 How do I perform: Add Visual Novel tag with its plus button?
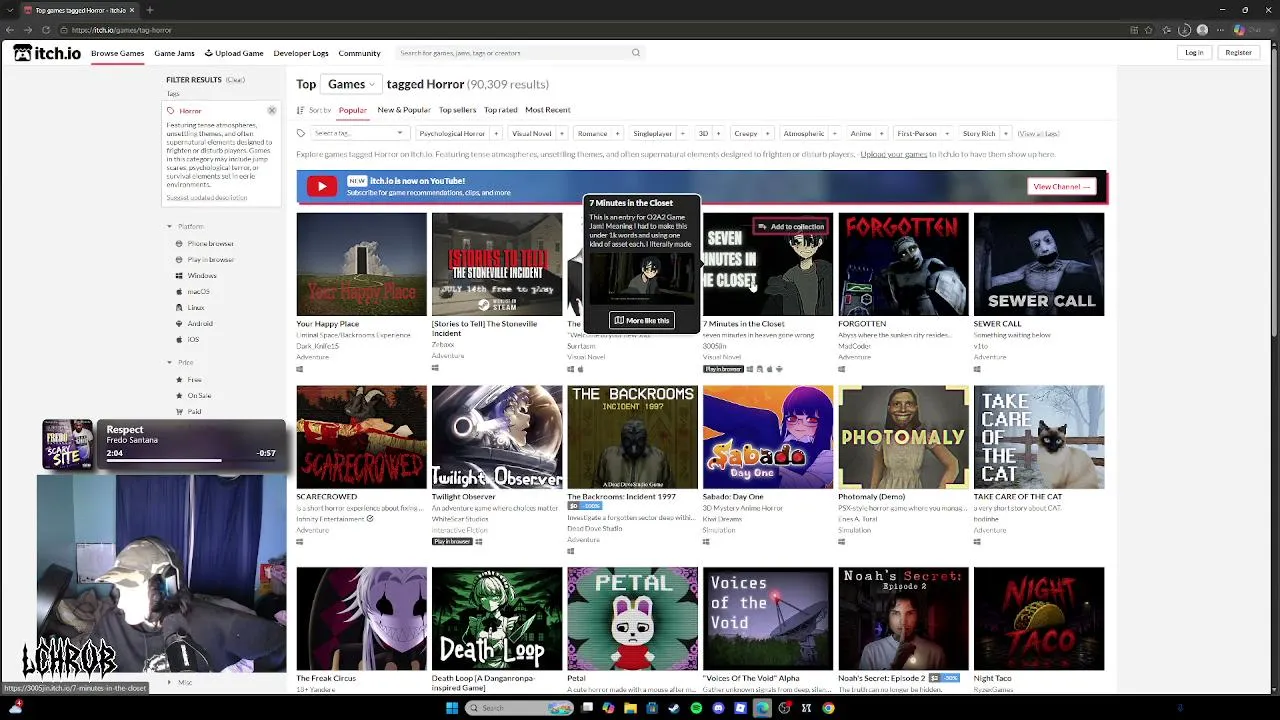coord(563,133)
